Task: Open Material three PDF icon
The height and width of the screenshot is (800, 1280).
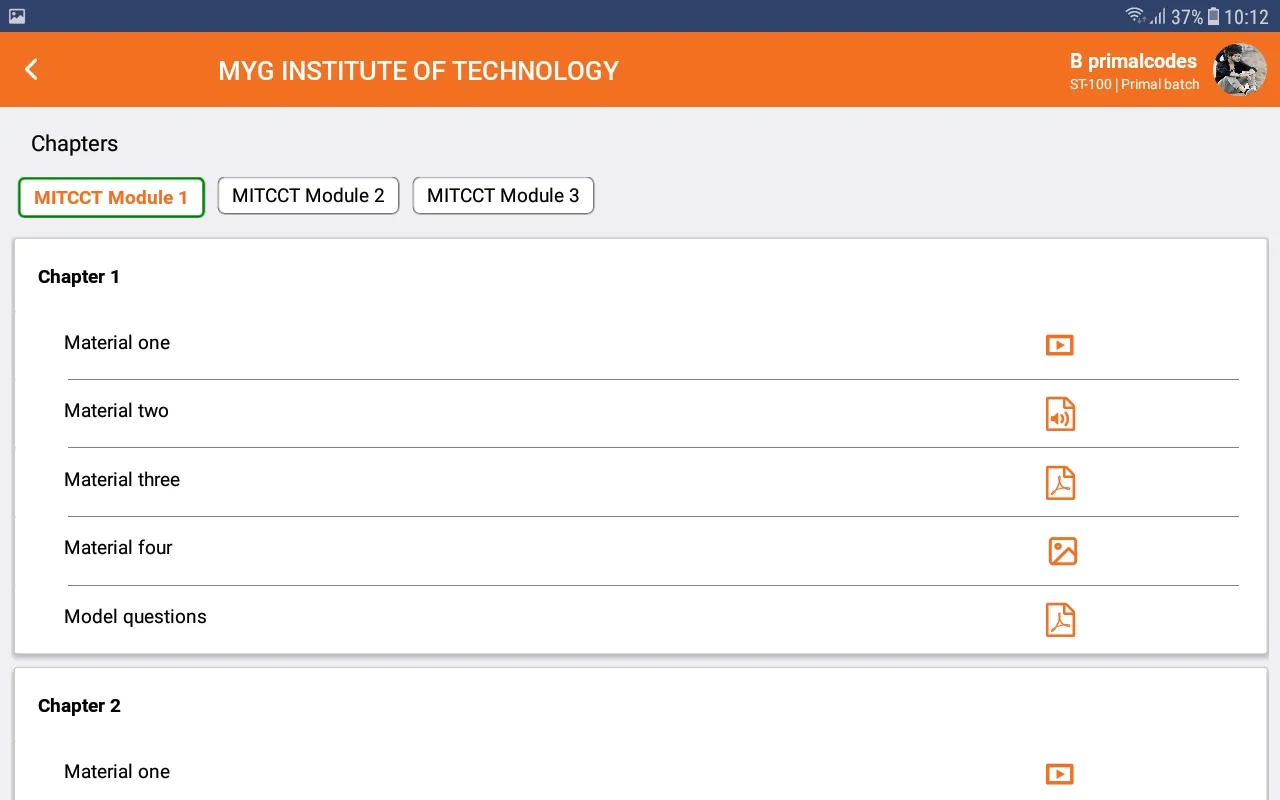Action: point(1060,483)
